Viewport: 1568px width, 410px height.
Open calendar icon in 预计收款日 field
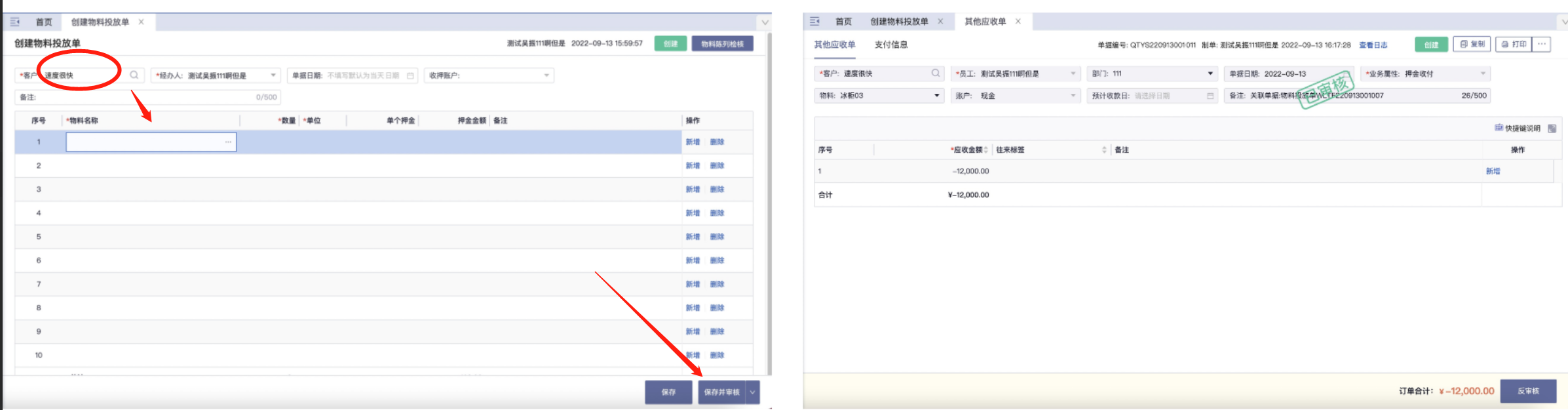coord(1210,96)
